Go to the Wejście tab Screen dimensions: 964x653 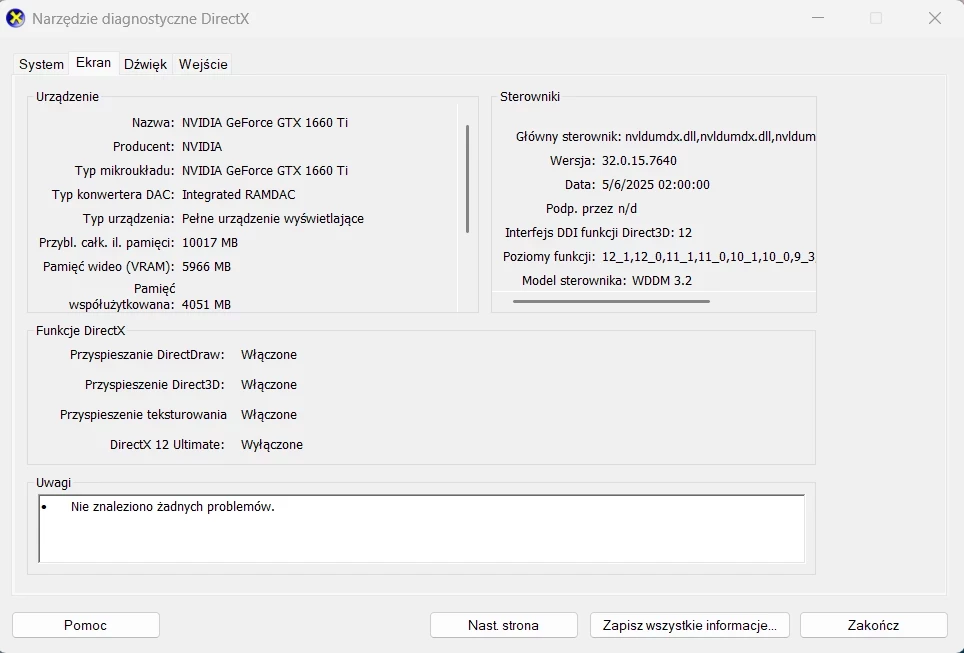203,64
